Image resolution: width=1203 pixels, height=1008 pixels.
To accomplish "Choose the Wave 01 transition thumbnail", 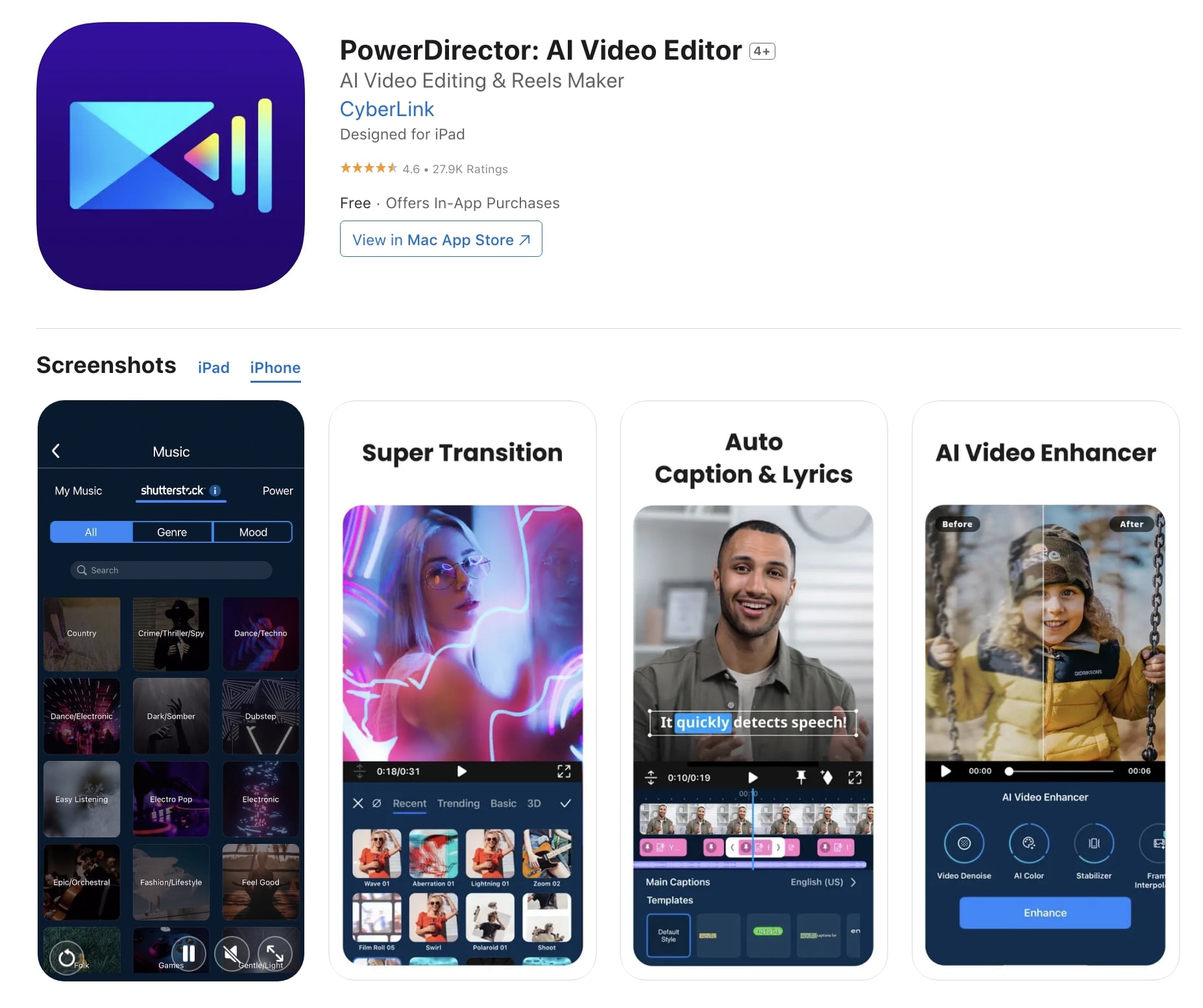I will (377, 854).
